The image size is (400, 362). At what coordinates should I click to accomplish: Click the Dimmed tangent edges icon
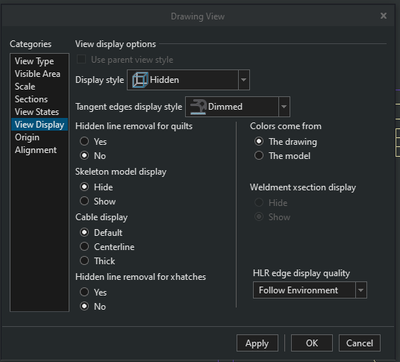tap(198, 107)
